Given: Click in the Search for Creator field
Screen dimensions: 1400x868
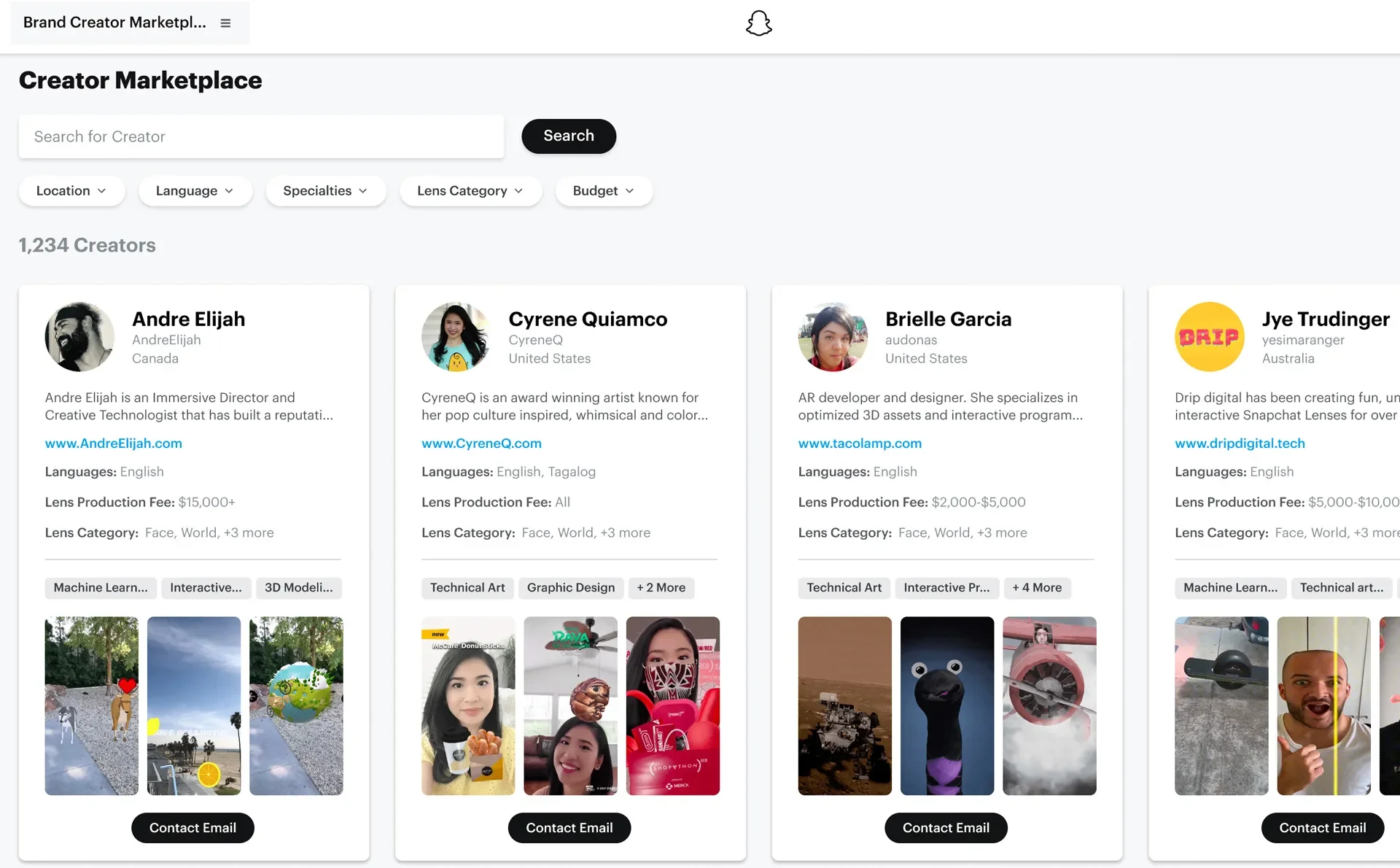Looking at the screenshot, I should (261, 136).
